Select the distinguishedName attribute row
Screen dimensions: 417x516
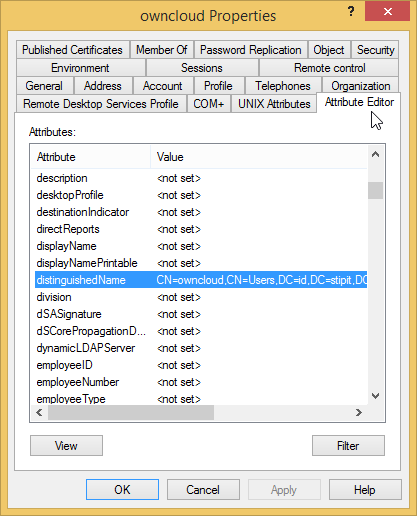[201, 280]
